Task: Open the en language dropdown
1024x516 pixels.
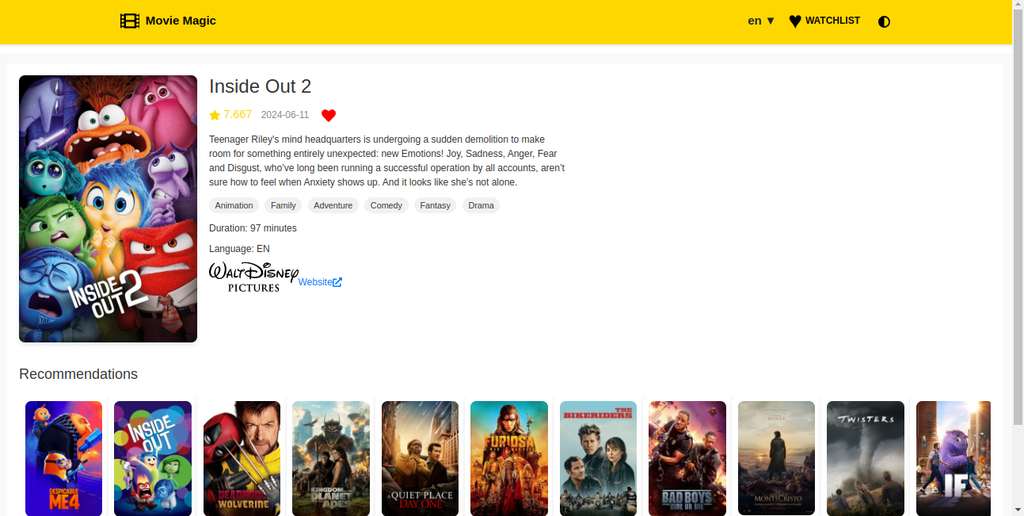Action: click(x=761, y=21)
